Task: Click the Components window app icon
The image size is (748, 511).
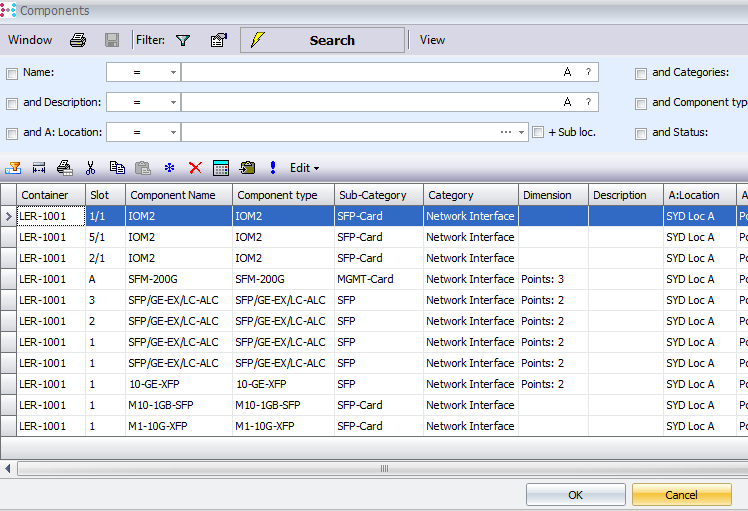Action: coord(8,10)
